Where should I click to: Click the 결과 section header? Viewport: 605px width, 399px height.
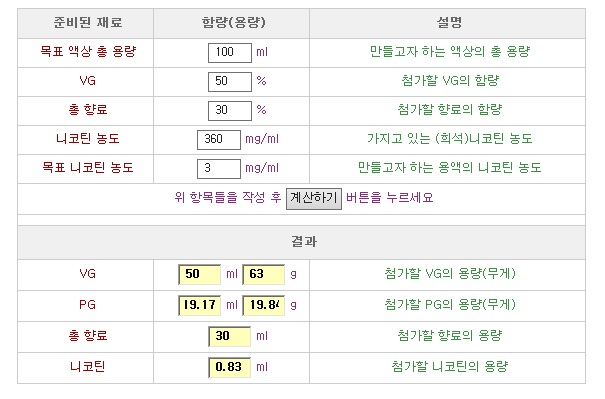304,242
